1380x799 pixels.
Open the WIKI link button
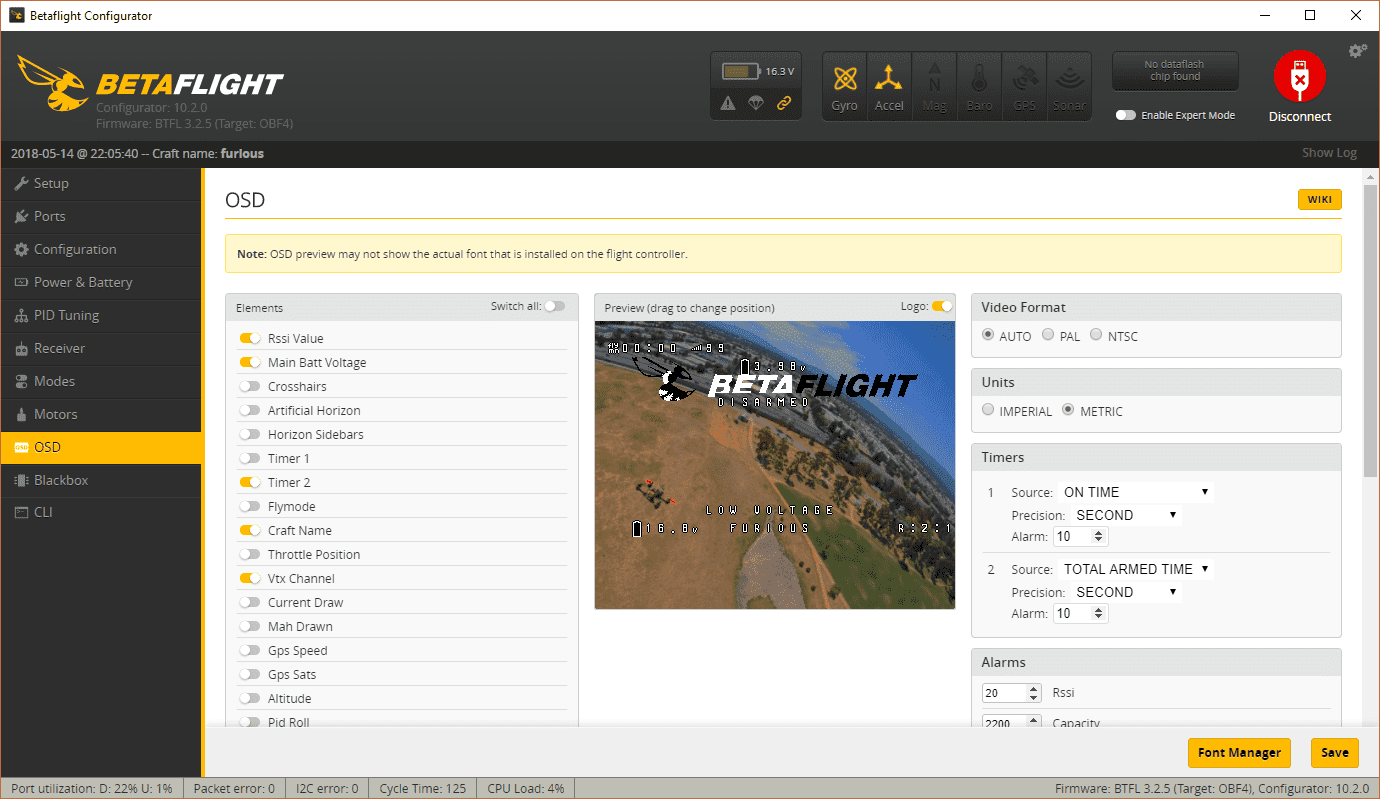click(1319, 199)
